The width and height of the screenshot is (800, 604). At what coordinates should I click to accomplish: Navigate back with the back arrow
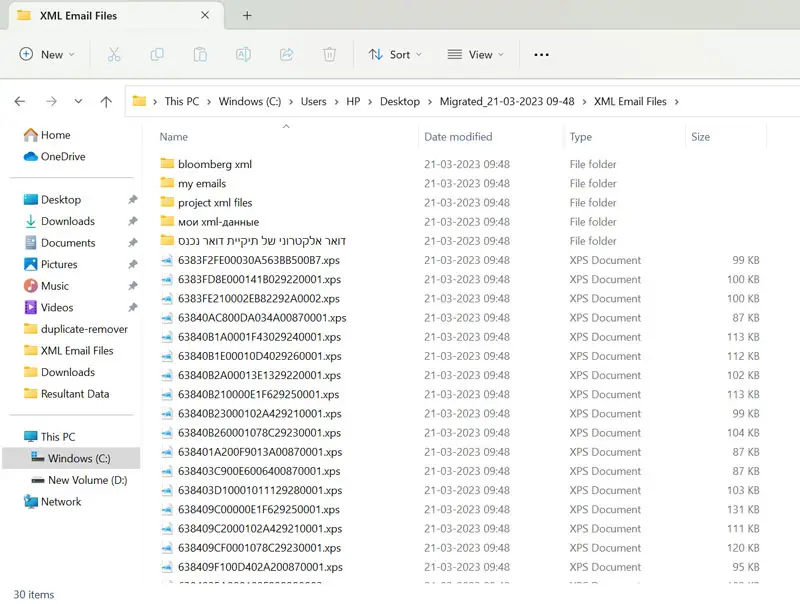(x=20, y=102)
